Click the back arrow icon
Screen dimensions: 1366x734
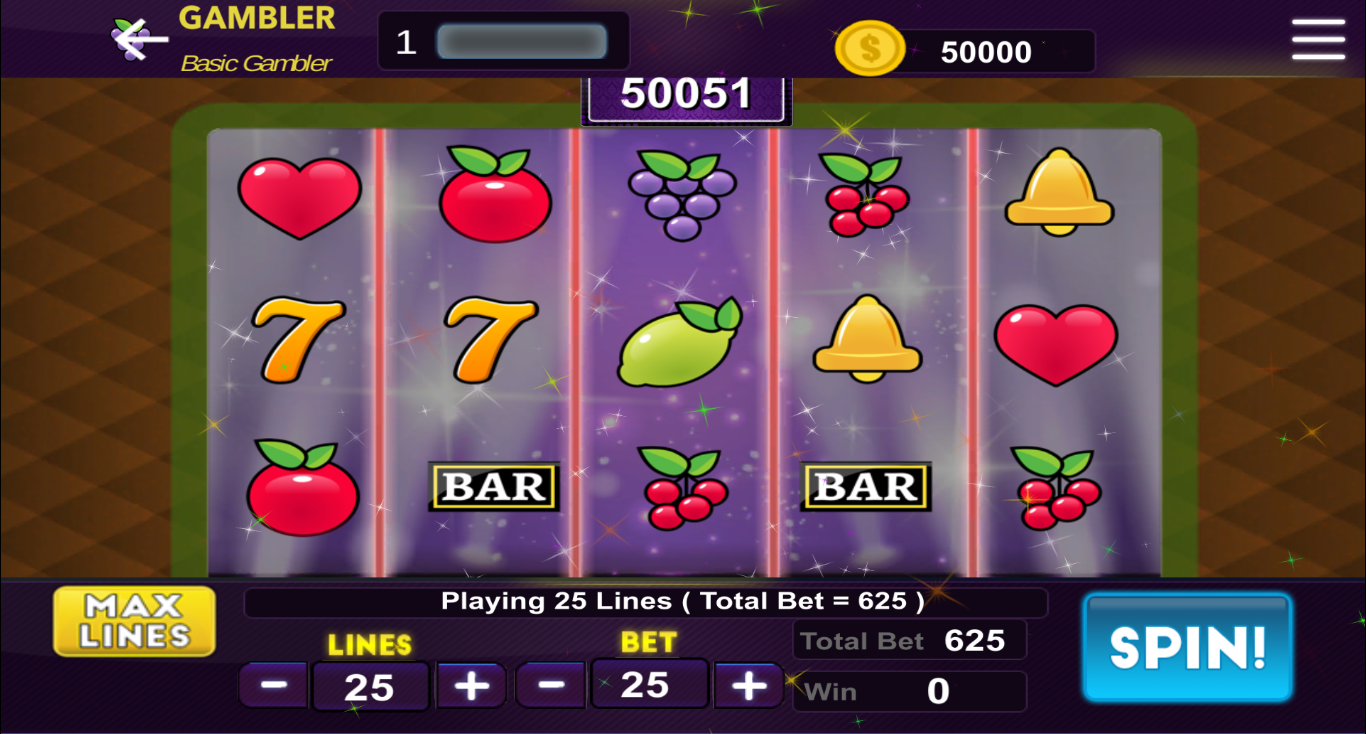tap(140, 40)
